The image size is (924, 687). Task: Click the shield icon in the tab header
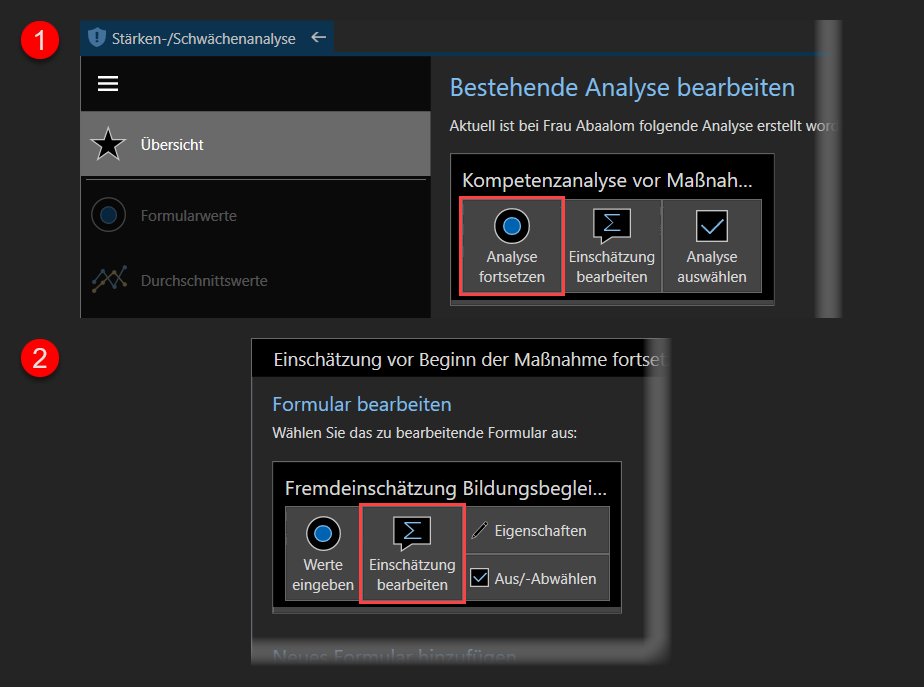[x=96, y=39]
